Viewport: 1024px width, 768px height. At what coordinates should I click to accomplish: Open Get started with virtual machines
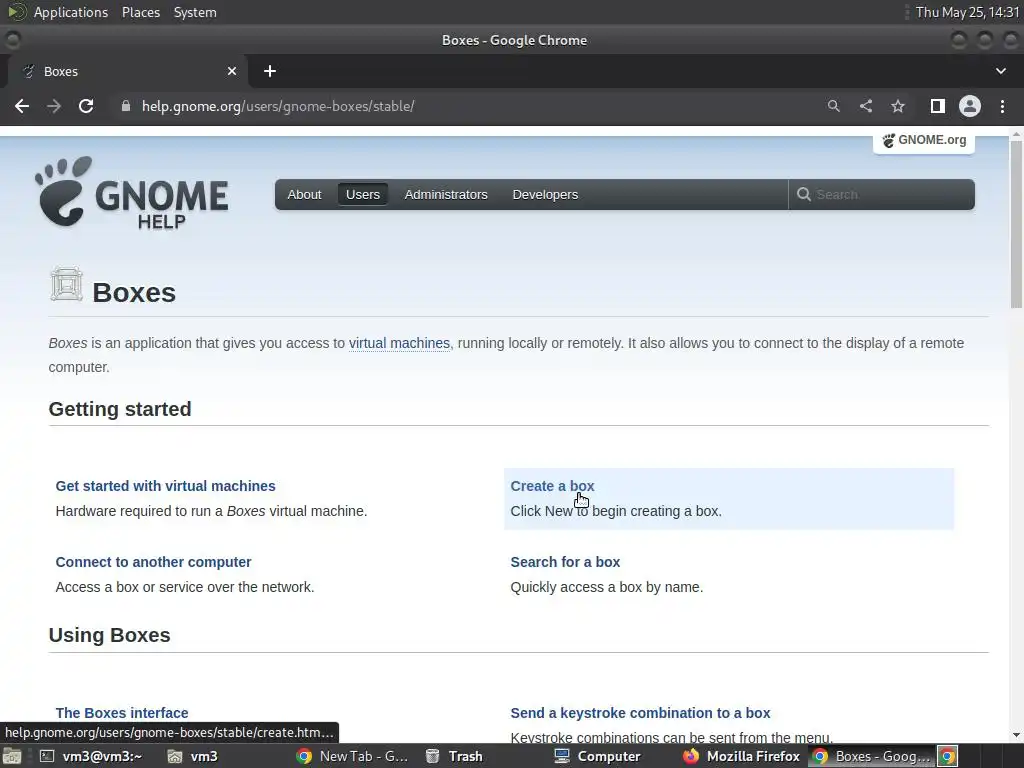coord(165,486)
